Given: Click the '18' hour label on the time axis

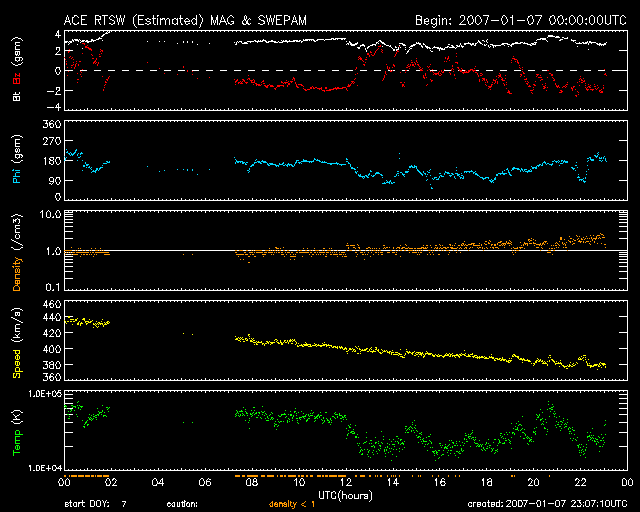Looking at the screenshot, I should (x=487, y=482).
